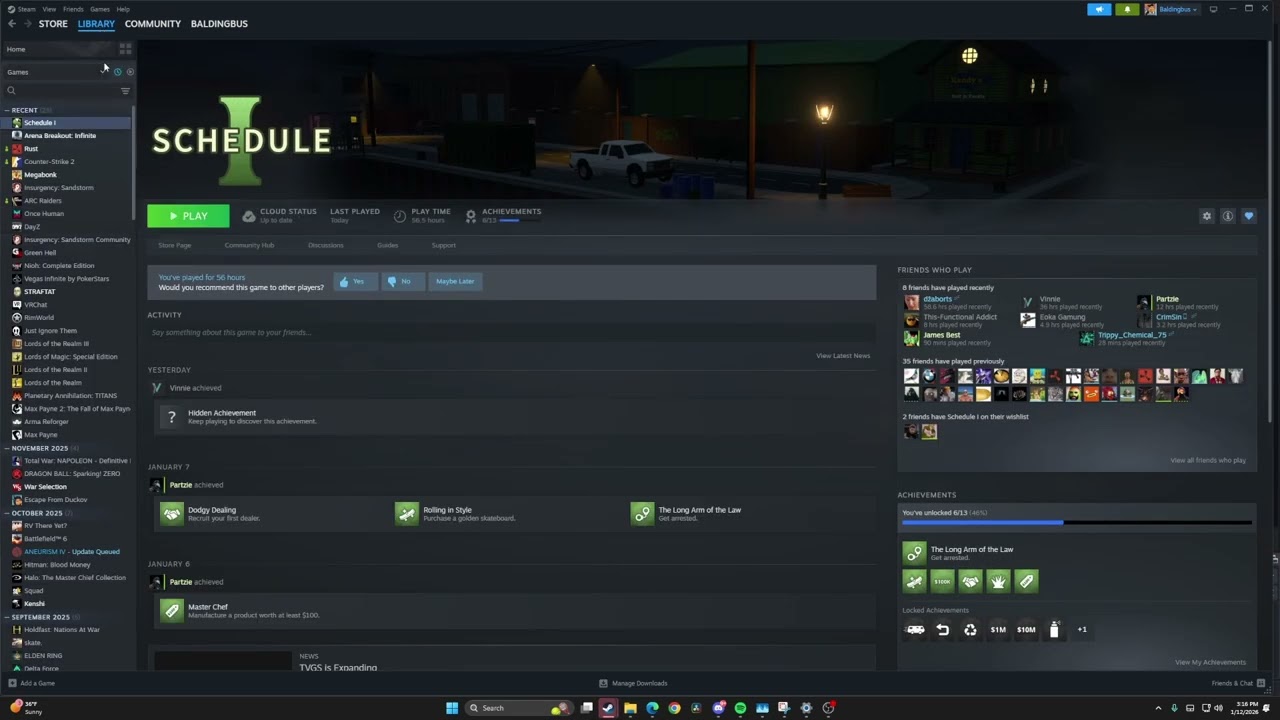Show game info icon
The height and width of the screenshot is (720, 1280).
(1228, 216)
